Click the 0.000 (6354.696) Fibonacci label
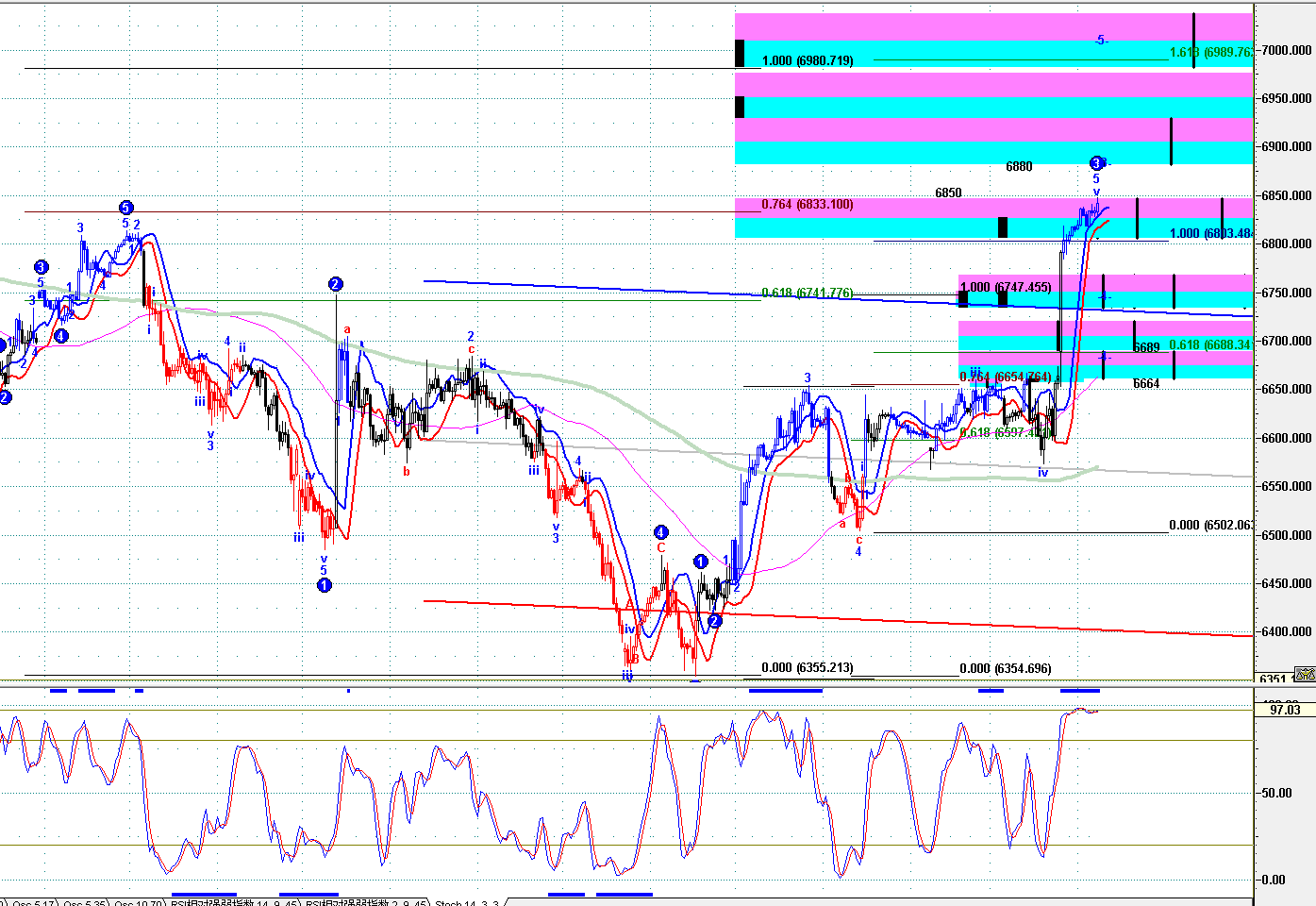Screen dimensions: 1316x906 click(1006, 668)
